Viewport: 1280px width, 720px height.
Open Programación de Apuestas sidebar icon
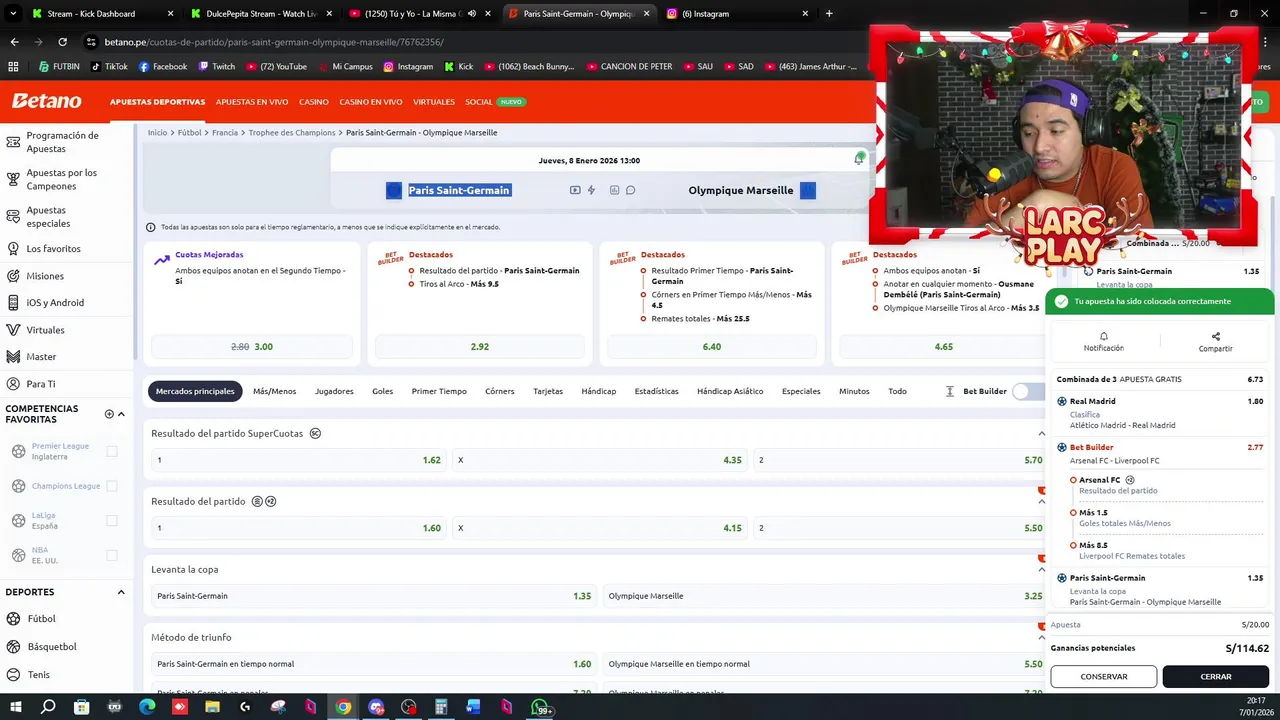pos(13,142)
